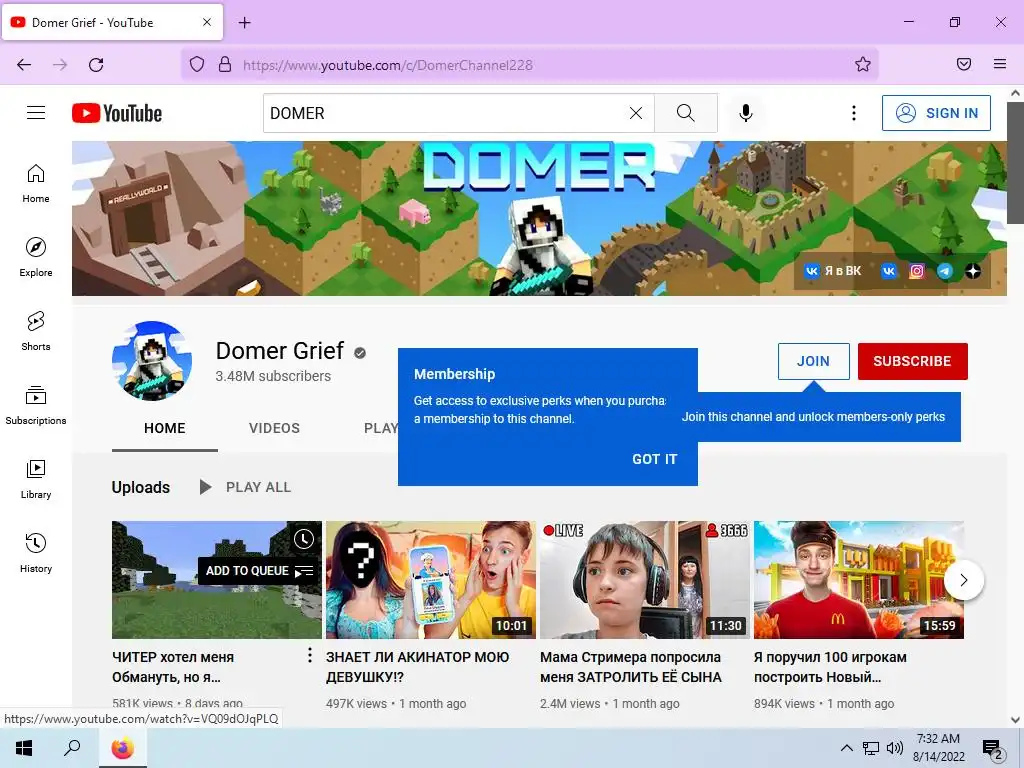Click PLAY ALL next to Uploads
The height and width of the screenshot is (768, 1024).
(x=246, y=487)
